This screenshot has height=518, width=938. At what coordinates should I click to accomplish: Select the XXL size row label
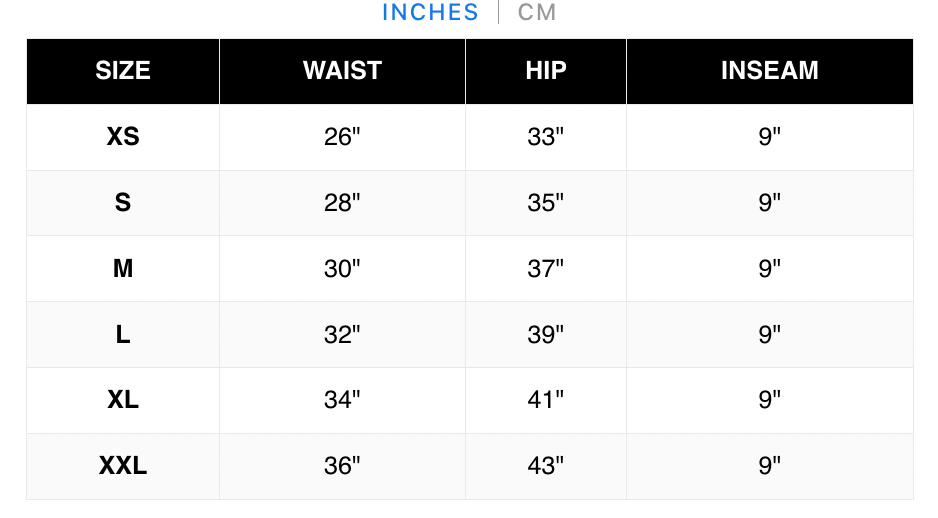point(123,465)
